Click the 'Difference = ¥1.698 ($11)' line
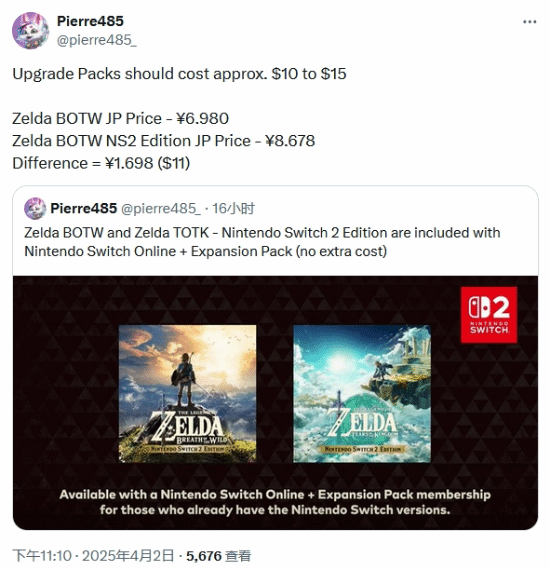The image size is (550, 570). (x=101, y=163)
